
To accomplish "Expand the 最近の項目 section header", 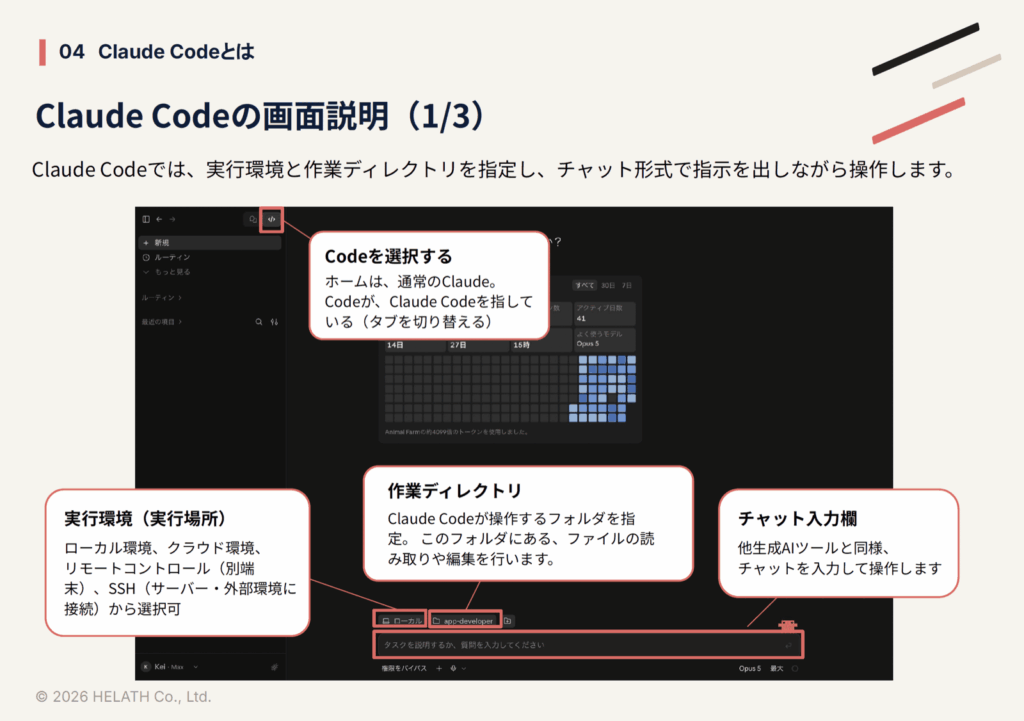I will pyautogui.click(x=161, y=322).
